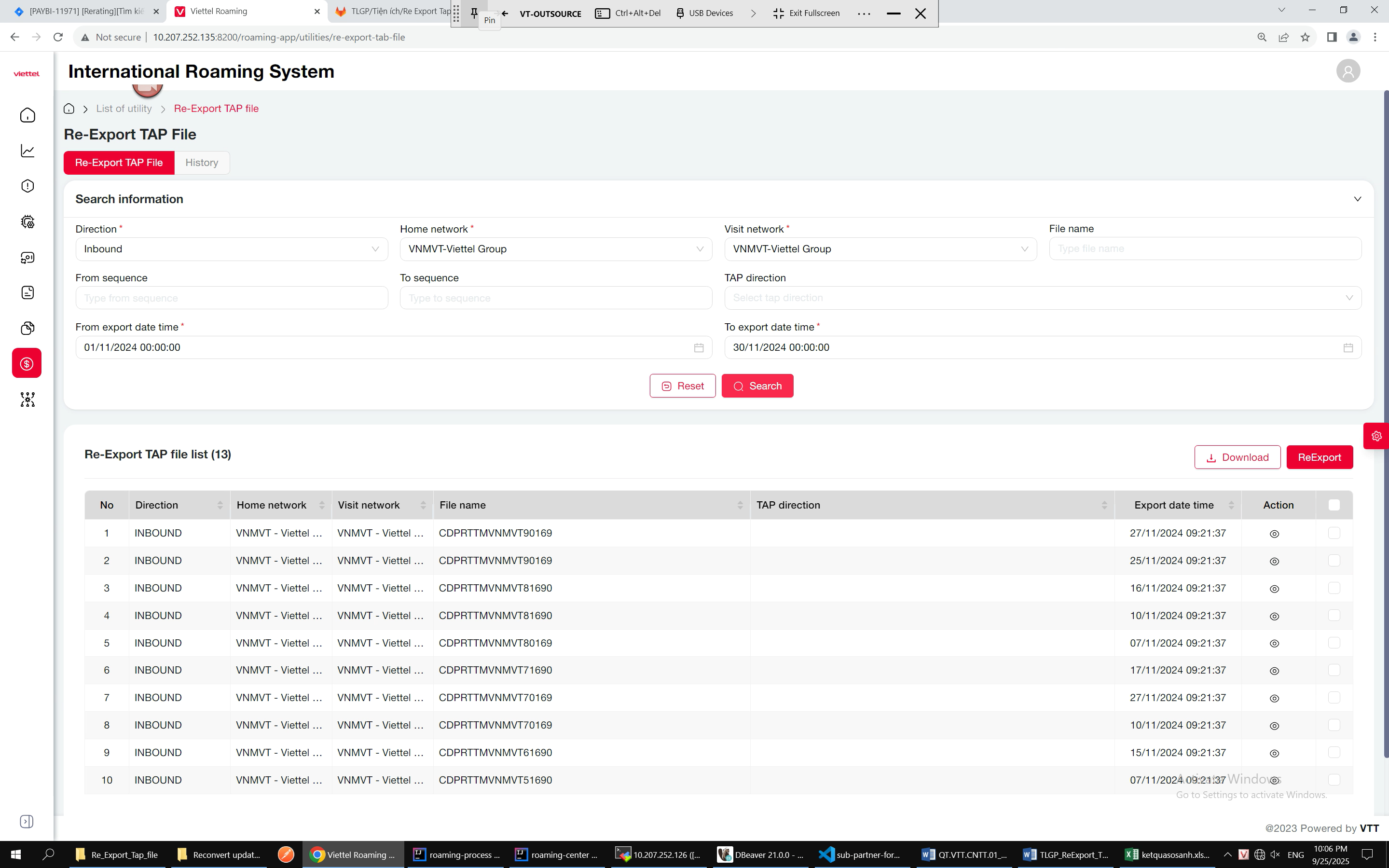
Task: Click the red settings gear on the right edge
Action: pyautogui.click(x=1376, y=436)
